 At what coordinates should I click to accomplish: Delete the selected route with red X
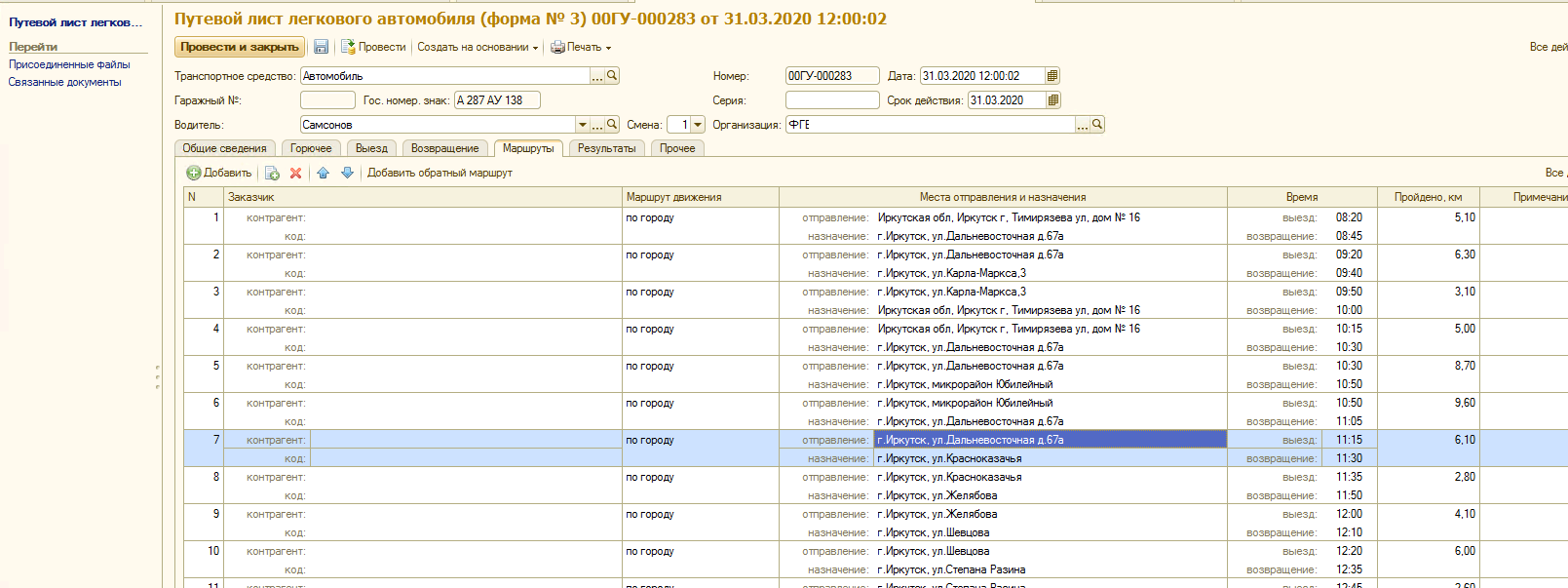click(295, 173)
